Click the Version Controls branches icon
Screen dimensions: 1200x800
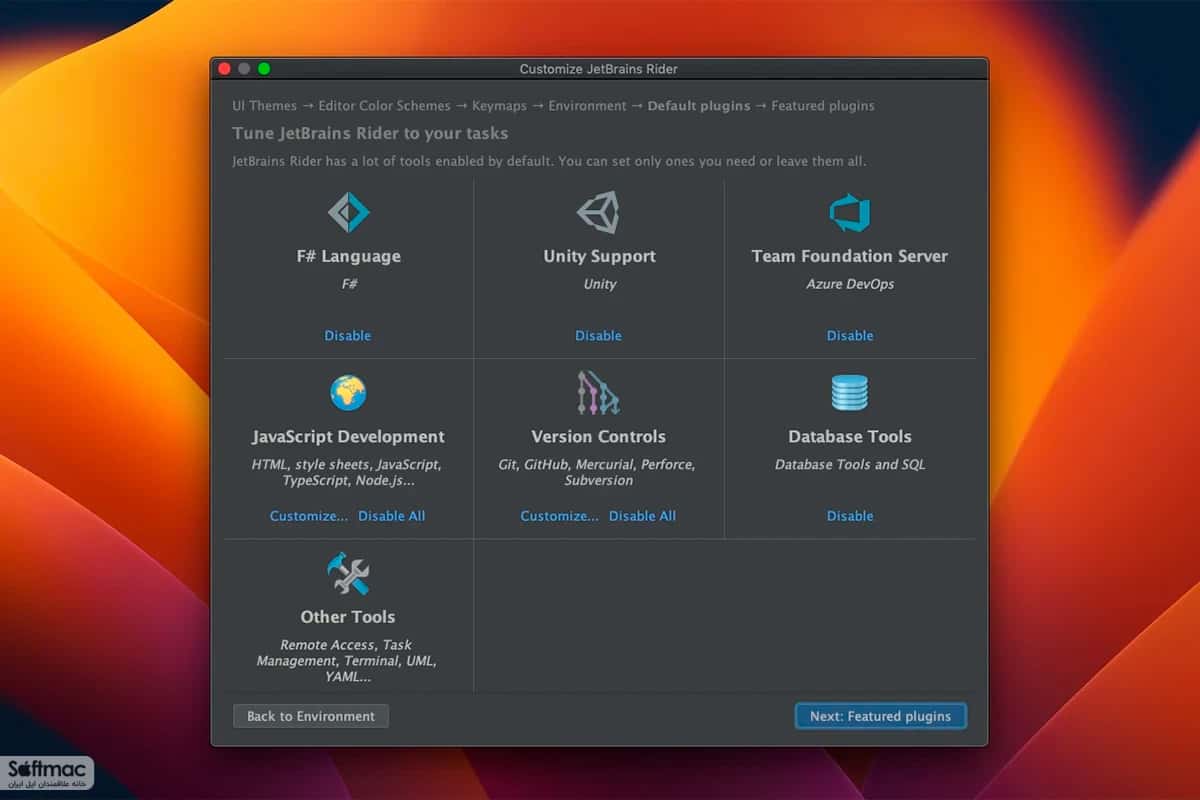tap(598, 393)
